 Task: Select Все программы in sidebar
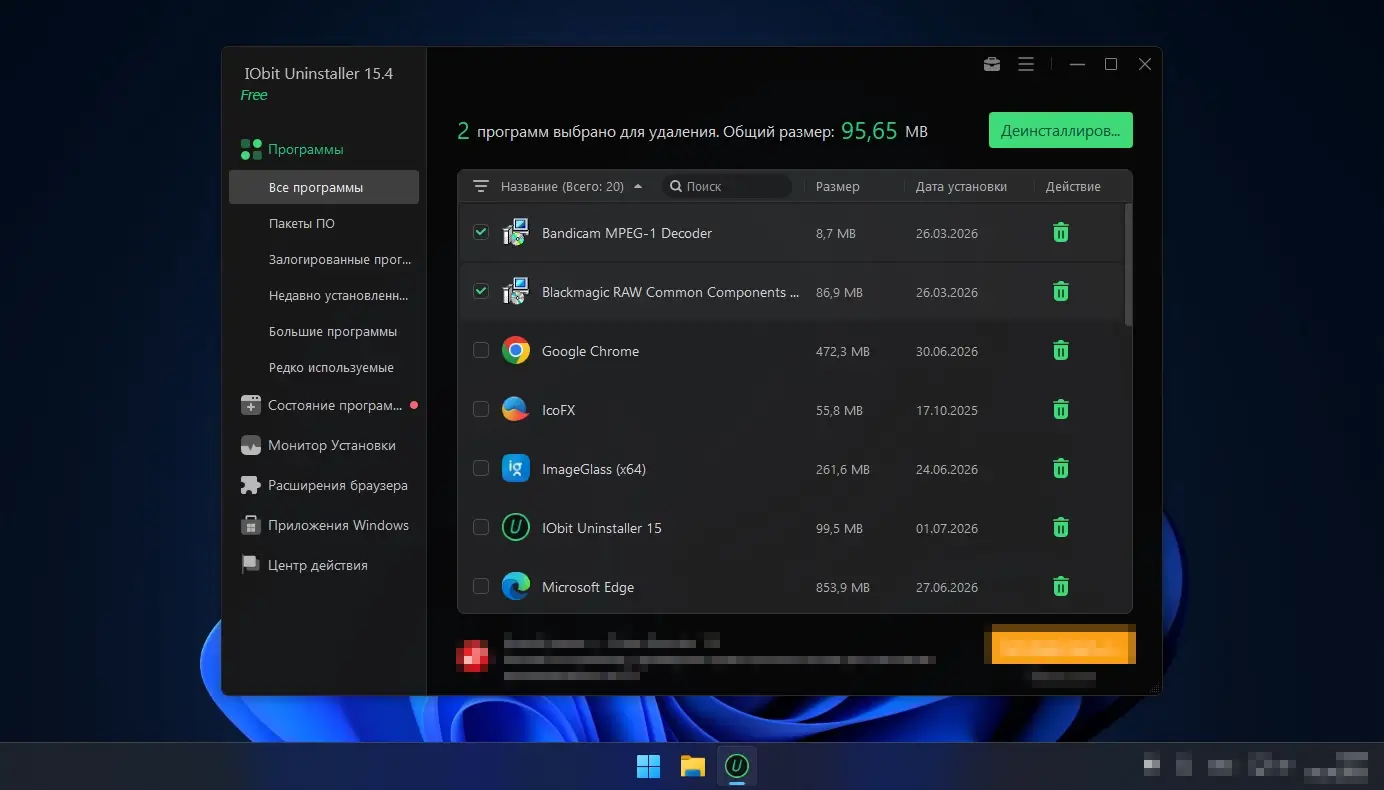(x=324, y=187)
